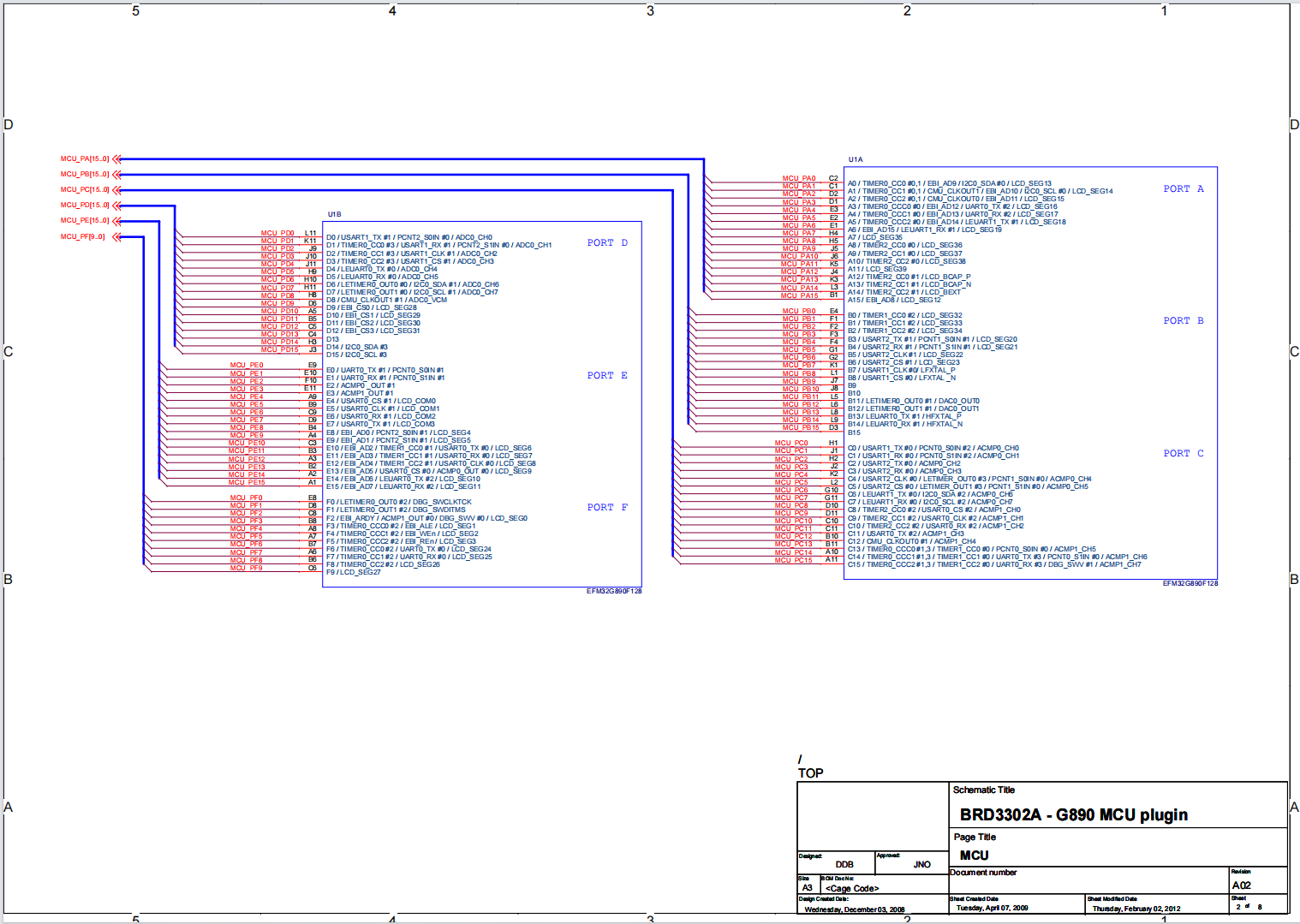Click the MCU_PE[15..0] port arrow symbol
This screenshot has width=1300, height=924.
[116, 221]
